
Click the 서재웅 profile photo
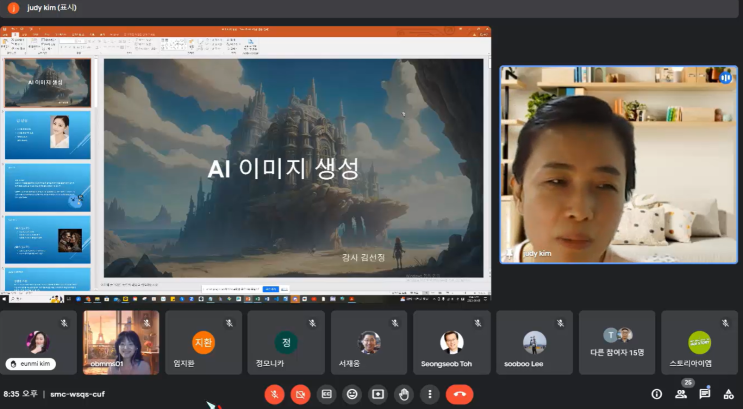369,342
